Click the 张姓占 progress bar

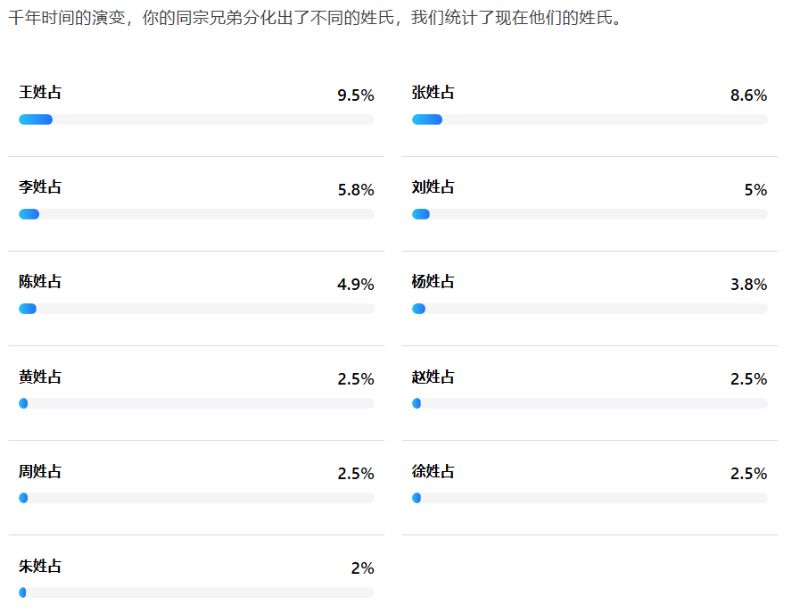pos(589,120)
